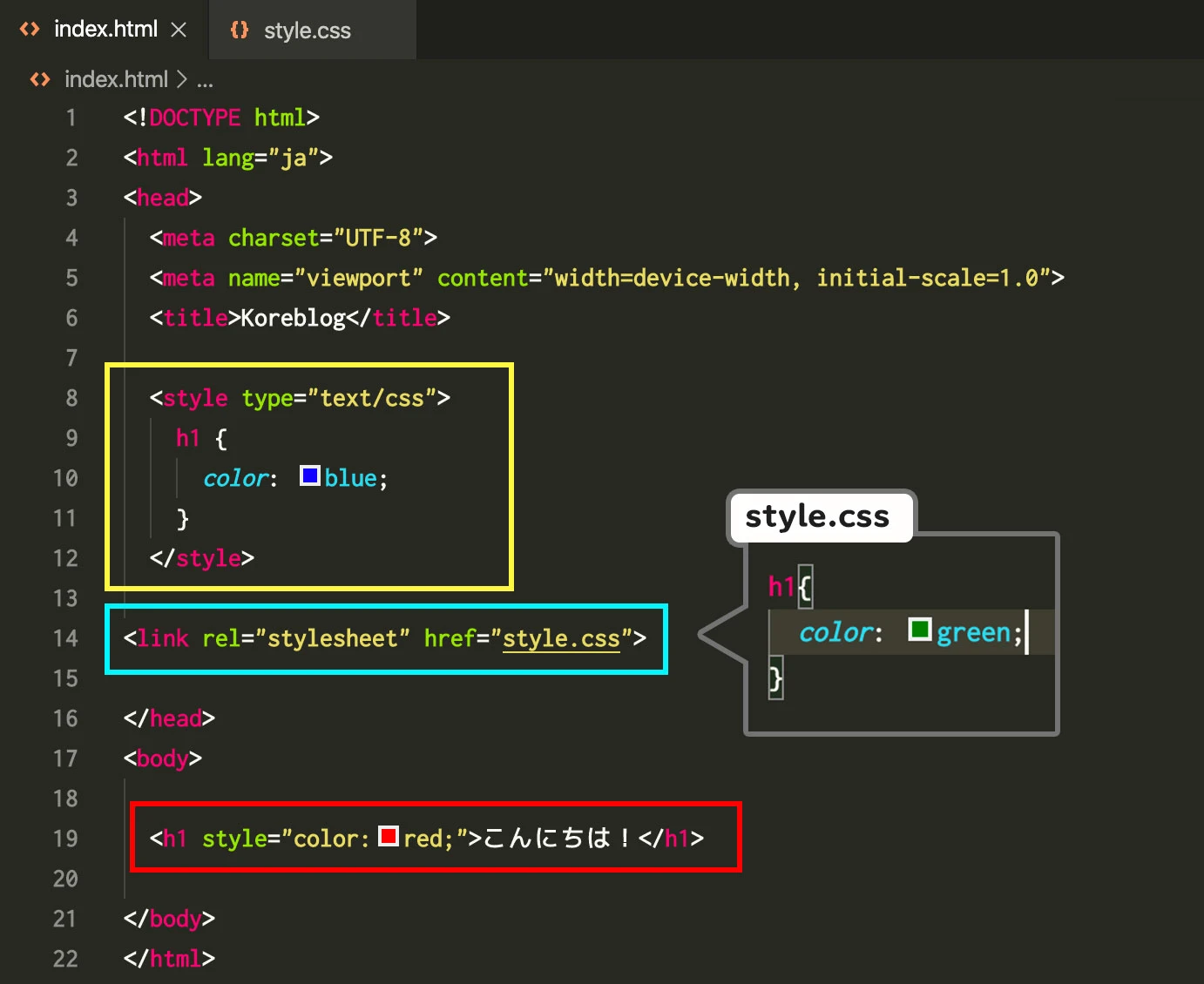The height and width of the screenshot is (984, 1204).
Task: Switch to the index.html tab
Action: 105,30
